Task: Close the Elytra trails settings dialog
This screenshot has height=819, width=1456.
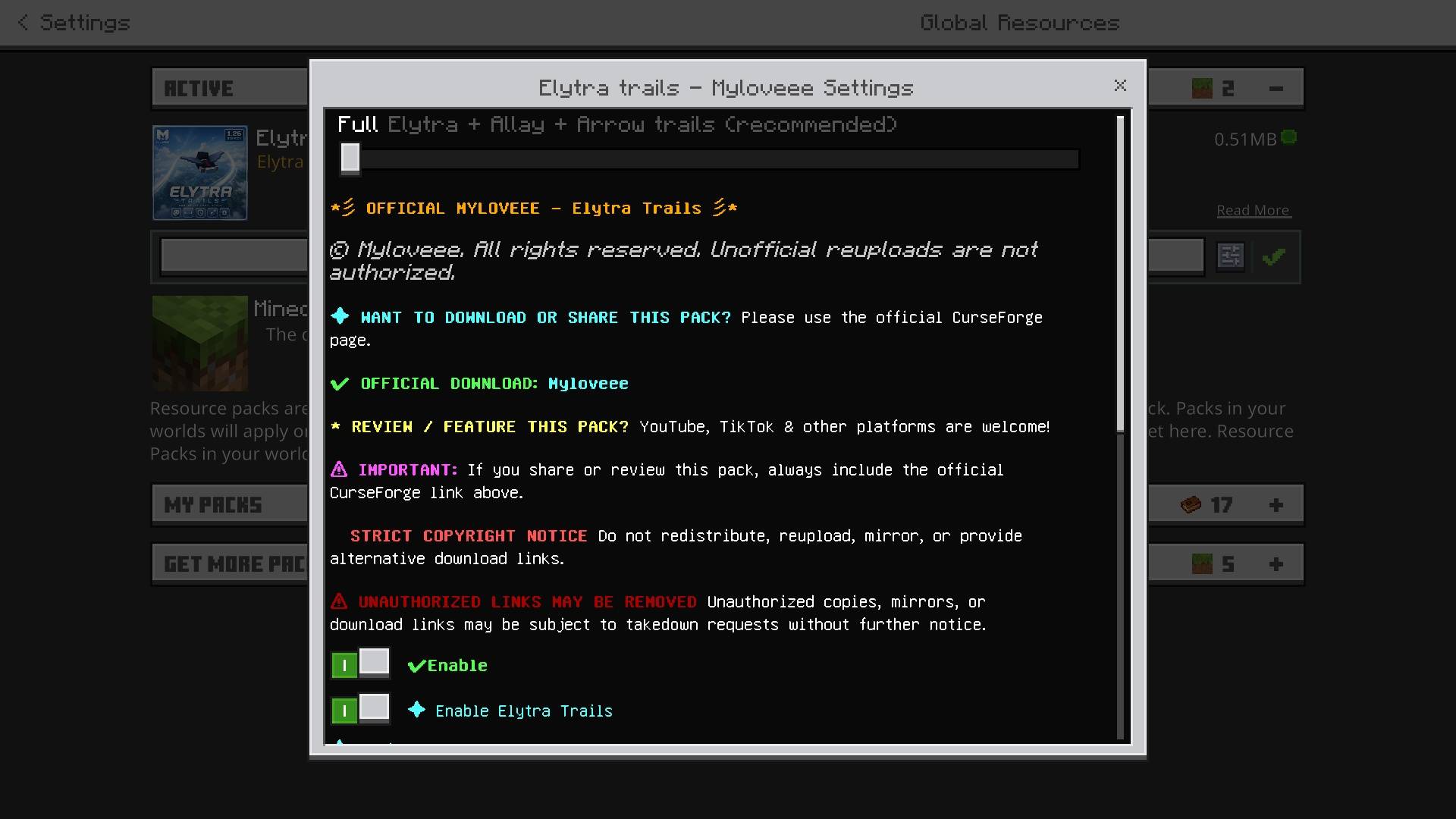Action: [1120, 86]
